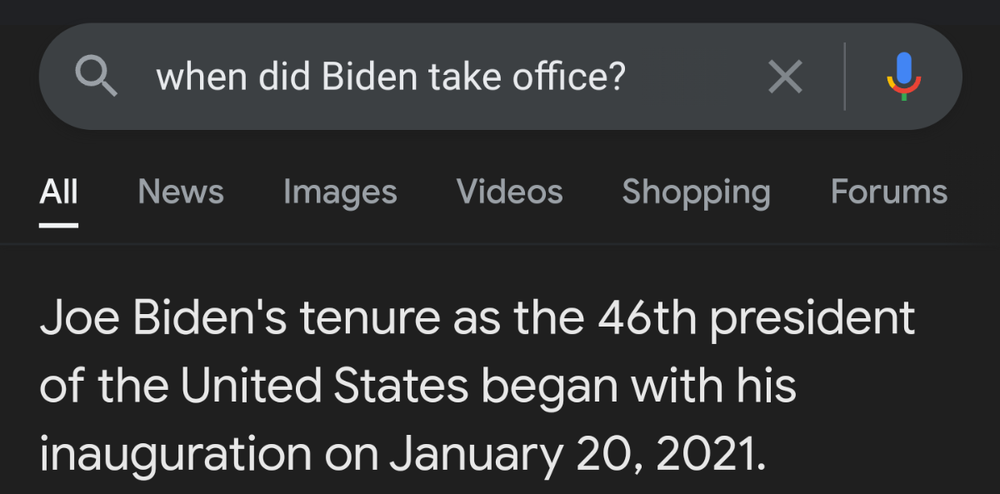
Task: Start voice search with the microphone icon
Action: click(x=903, y=77)
